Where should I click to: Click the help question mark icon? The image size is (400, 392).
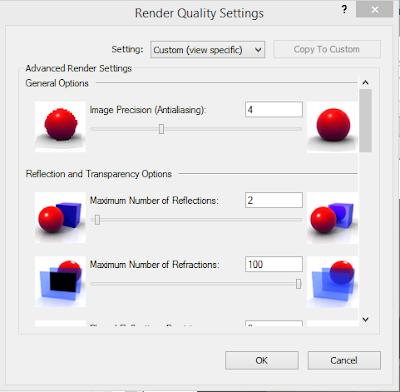click(344, 9)
